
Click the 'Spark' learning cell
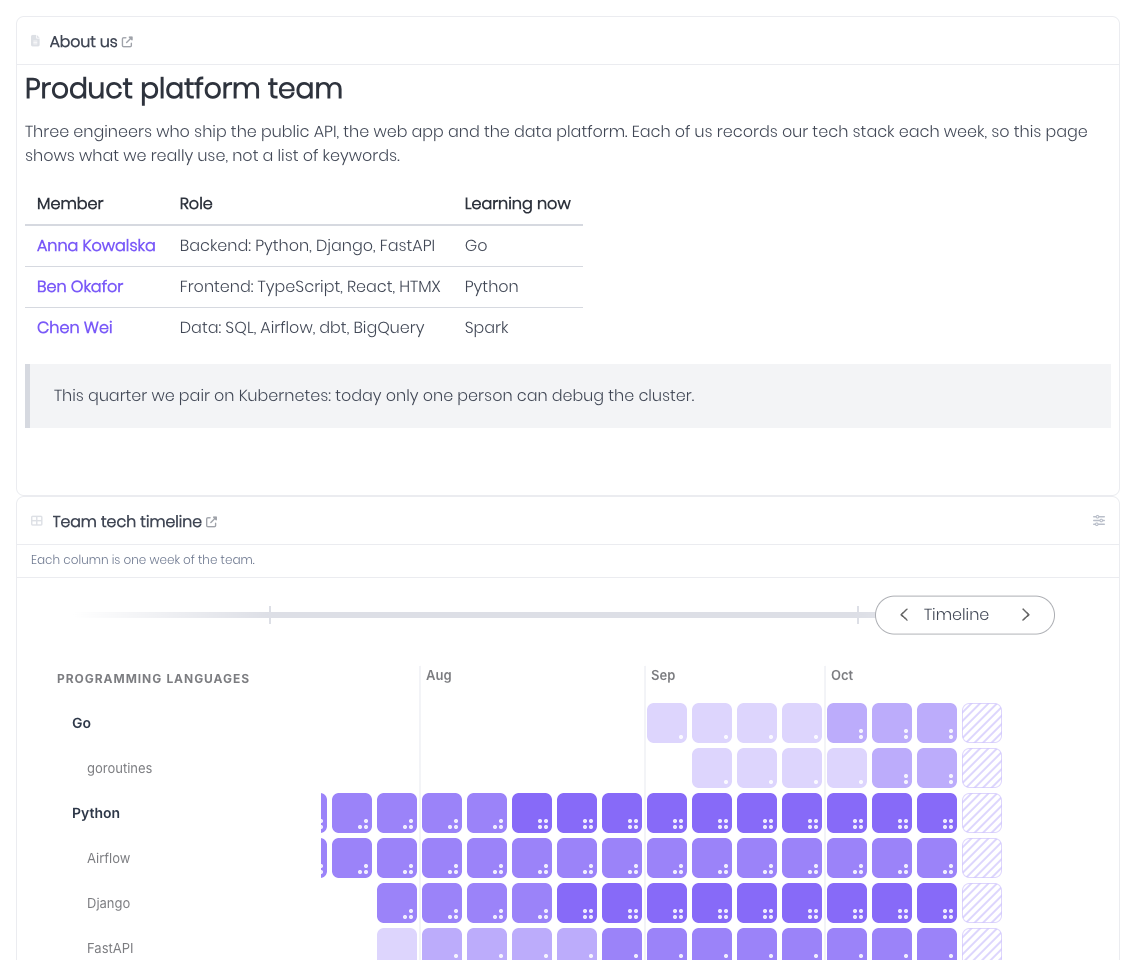486,327
